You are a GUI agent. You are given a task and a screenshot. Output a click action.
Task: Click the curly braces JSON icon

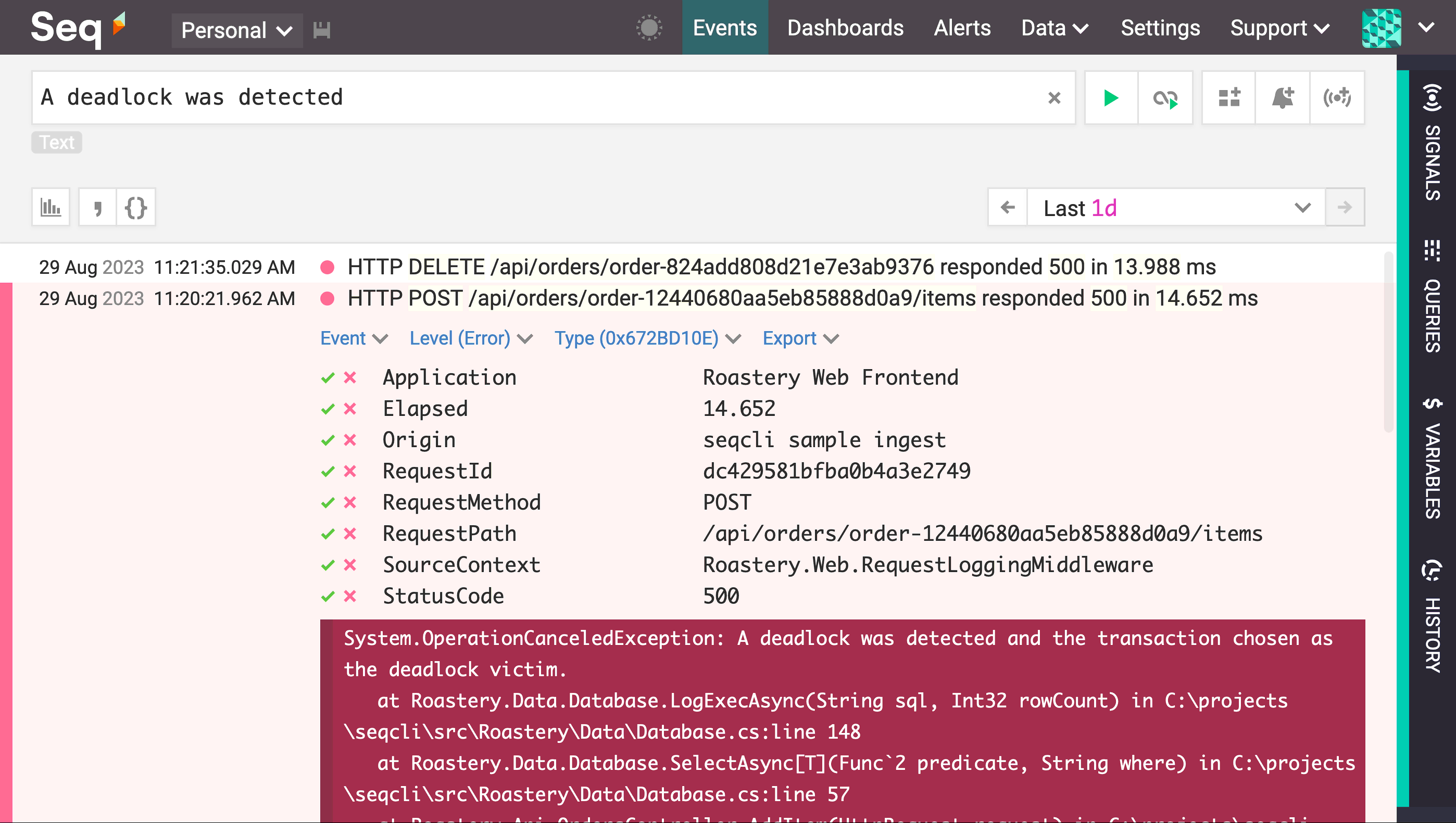point(136,208)
